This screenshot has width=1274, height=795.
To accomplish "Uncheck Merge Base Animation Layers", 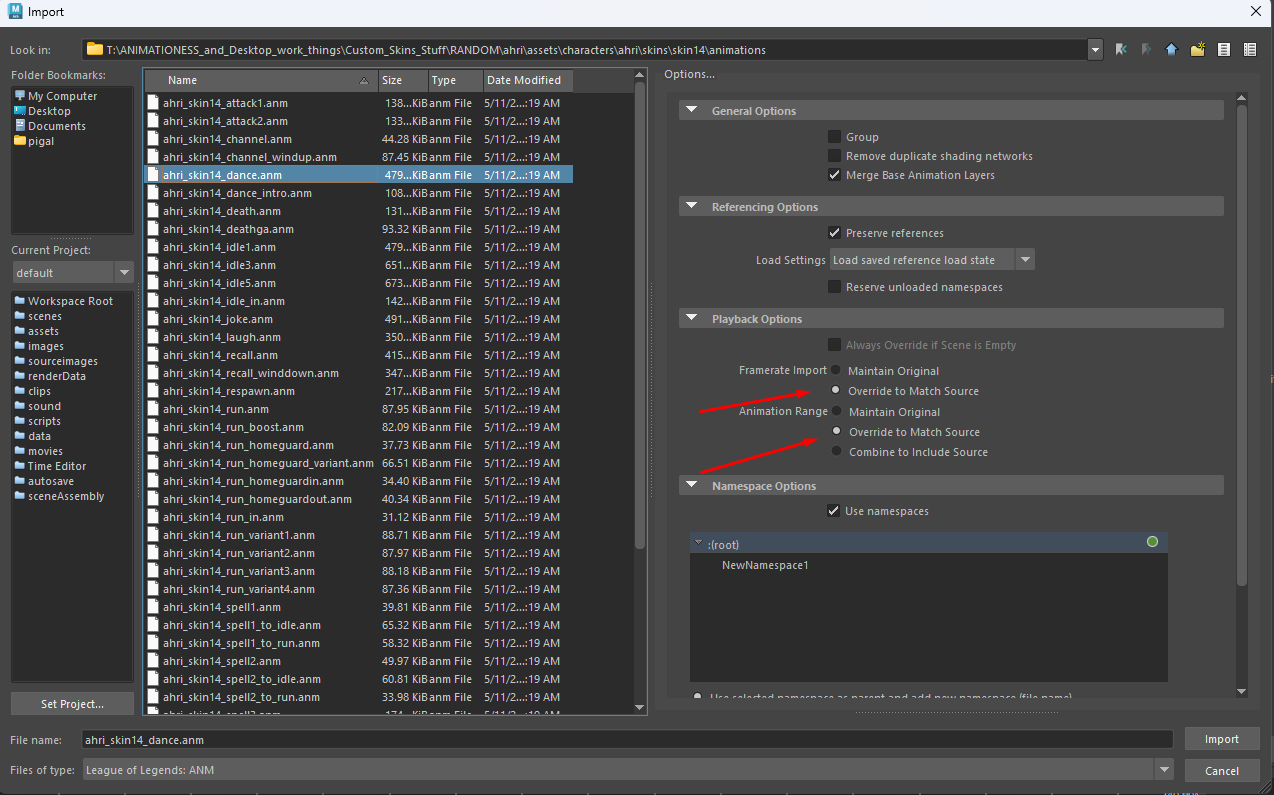I will coord(834,175).
